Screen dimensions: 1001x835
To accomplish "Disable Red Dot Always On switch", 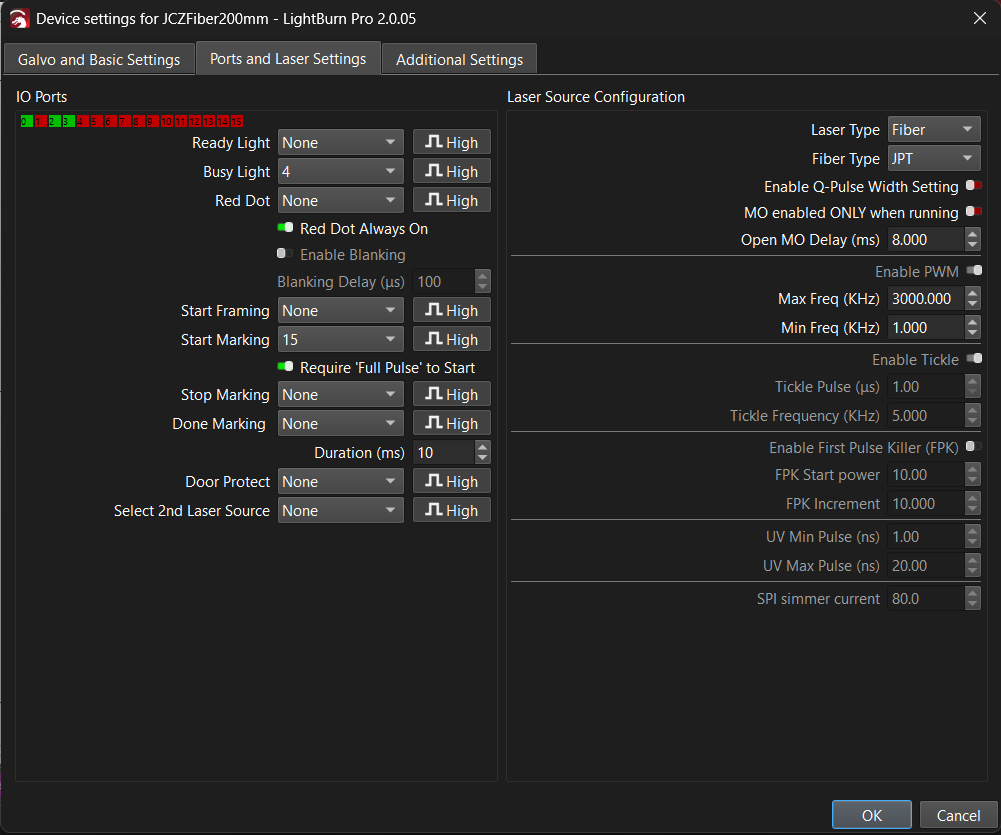I will coord(285,228).
